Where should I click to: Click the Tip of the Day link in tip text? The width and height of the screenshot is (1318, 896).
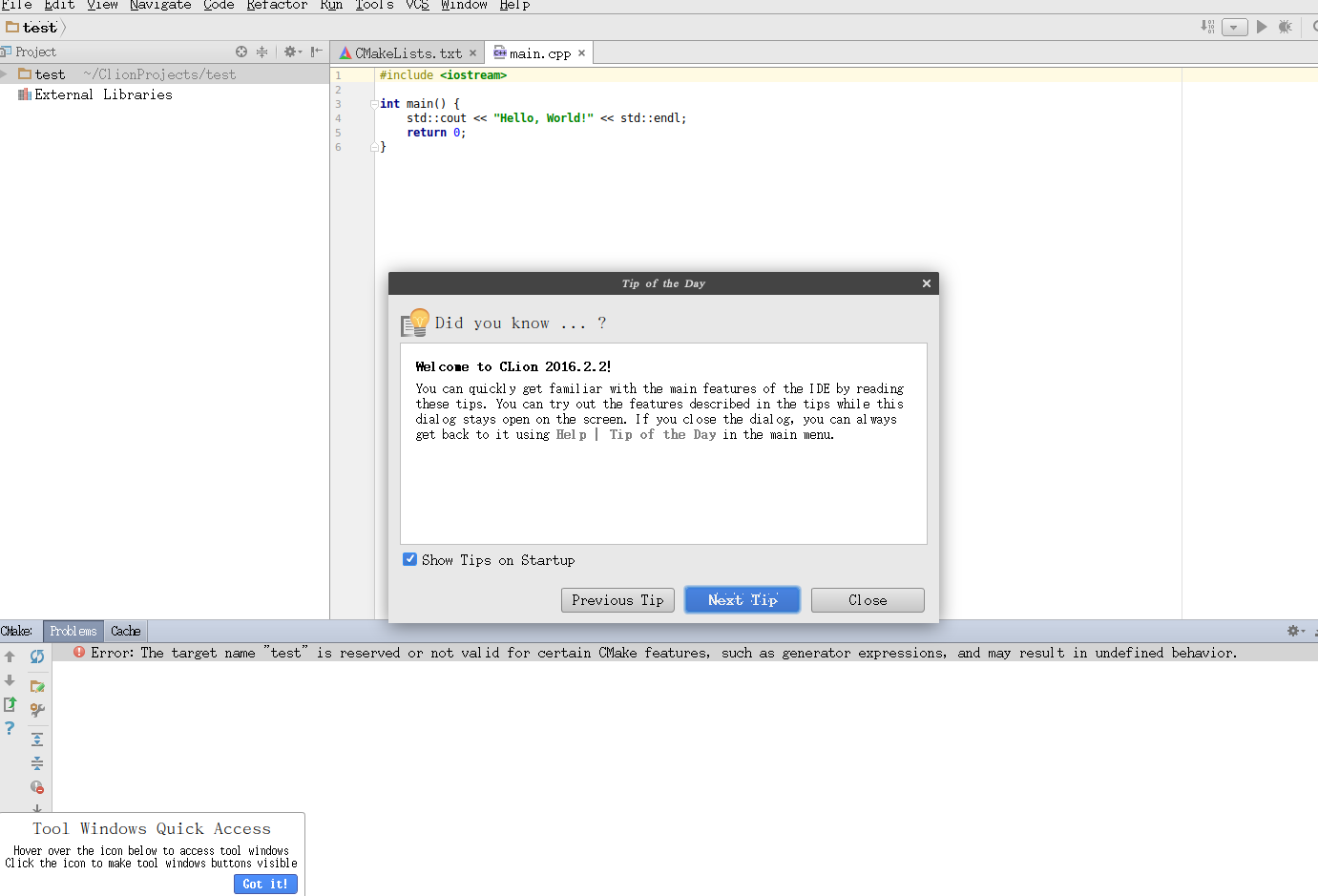pyautogui.click(x=662, y=434)
